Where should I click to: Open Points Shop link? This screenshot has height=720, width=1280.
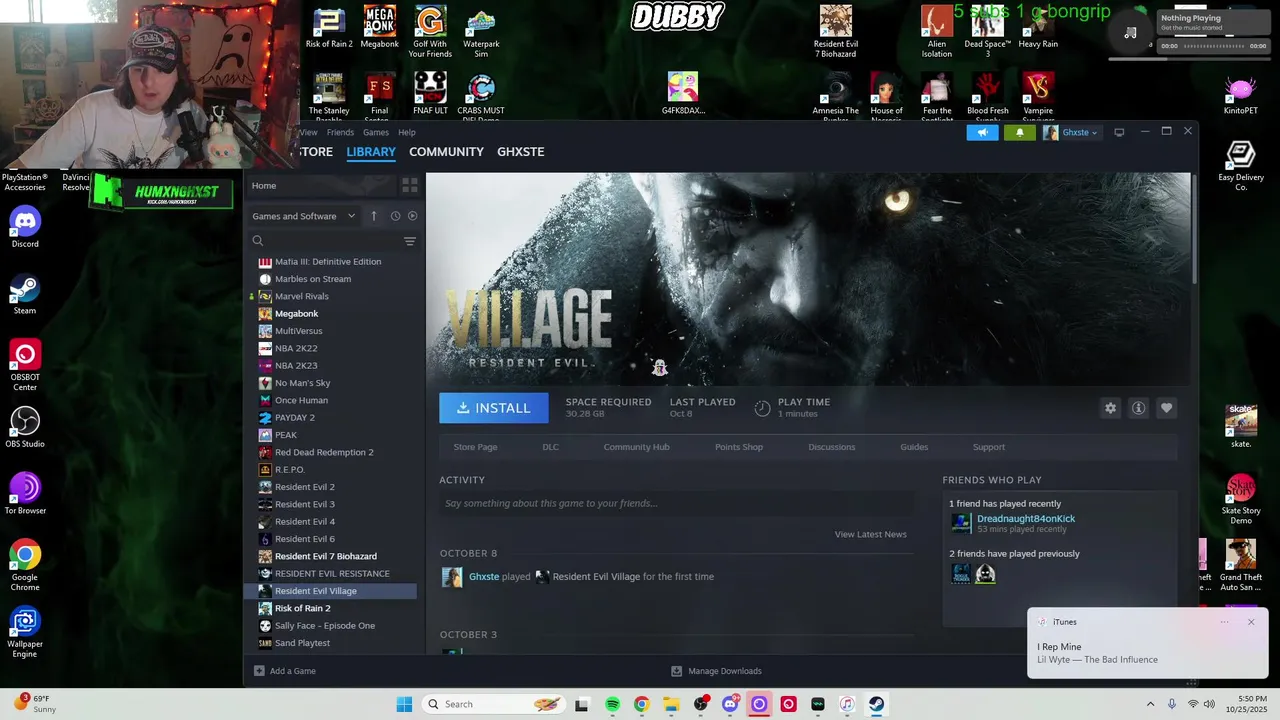click(739, 447)
